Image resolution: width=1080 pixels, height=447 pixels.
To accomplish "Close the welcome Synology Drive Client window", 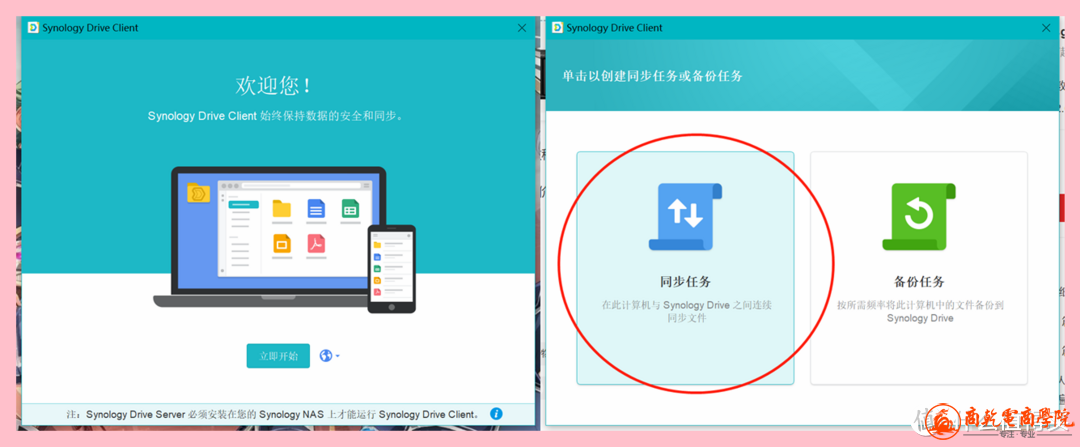I will [522, 28].
